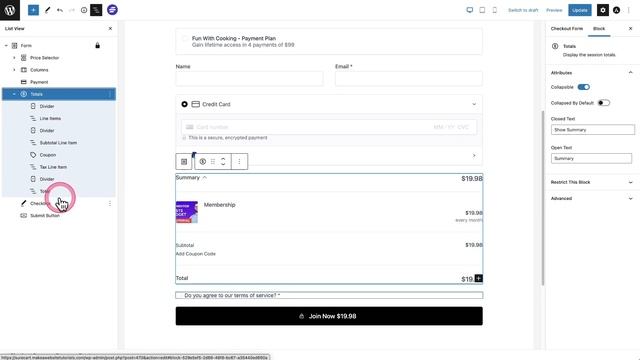640x360 pixels.
Task: Click the move up/down arrows in toolbar
Action: 223,162
